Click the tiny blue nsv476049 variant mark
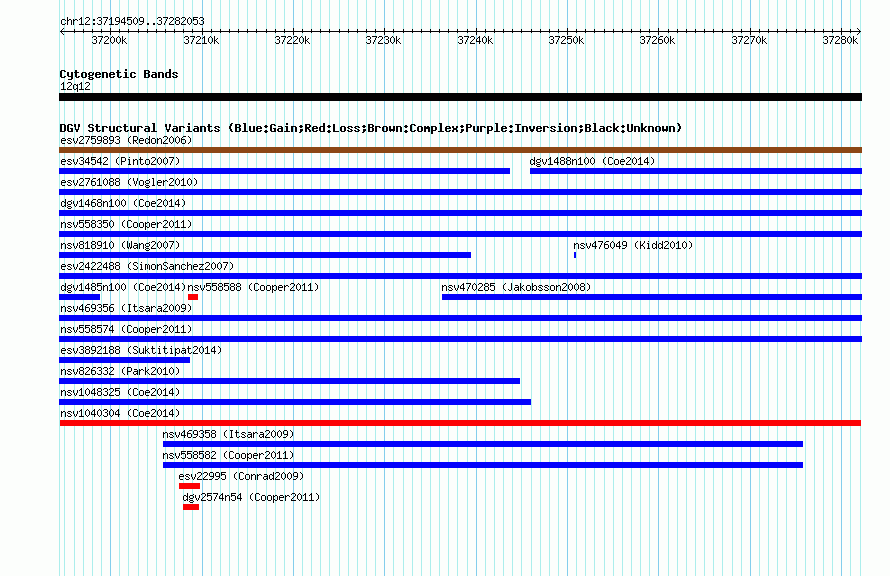The height and width of the screenshot is (576, 890). (x=575, y=255)
